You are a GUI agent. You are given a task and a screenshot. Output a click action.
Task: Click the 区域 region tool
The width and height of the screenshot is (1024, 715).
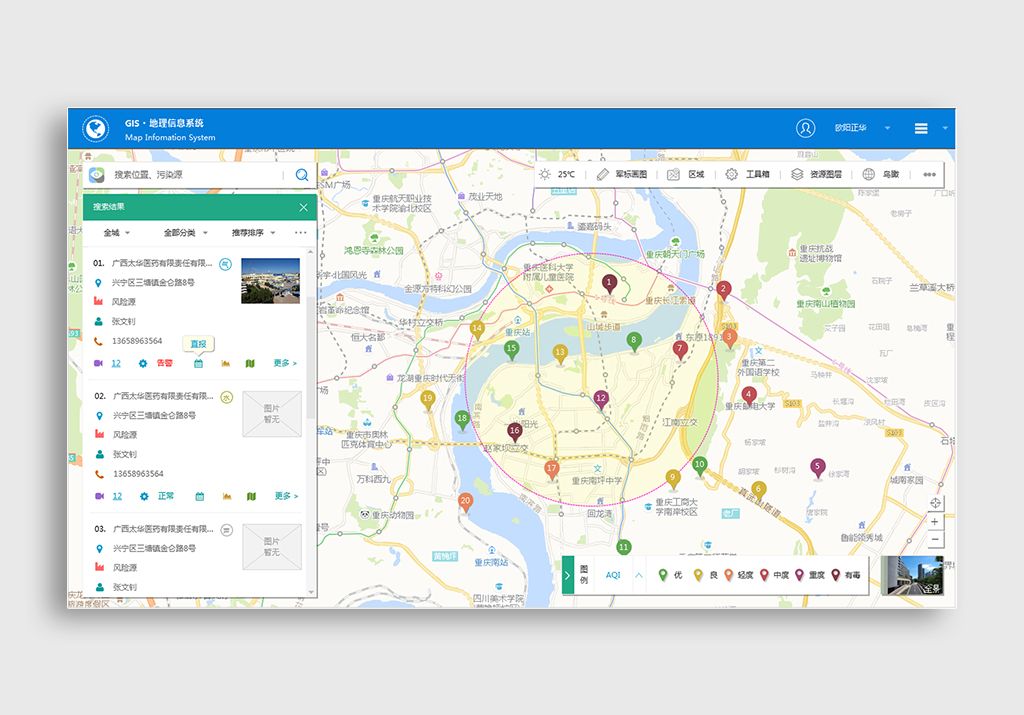click(673, 174)
